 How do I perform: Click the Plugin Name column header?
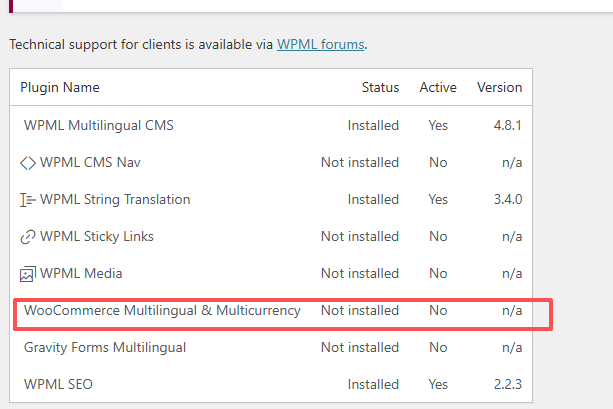(x=60, y=88)
